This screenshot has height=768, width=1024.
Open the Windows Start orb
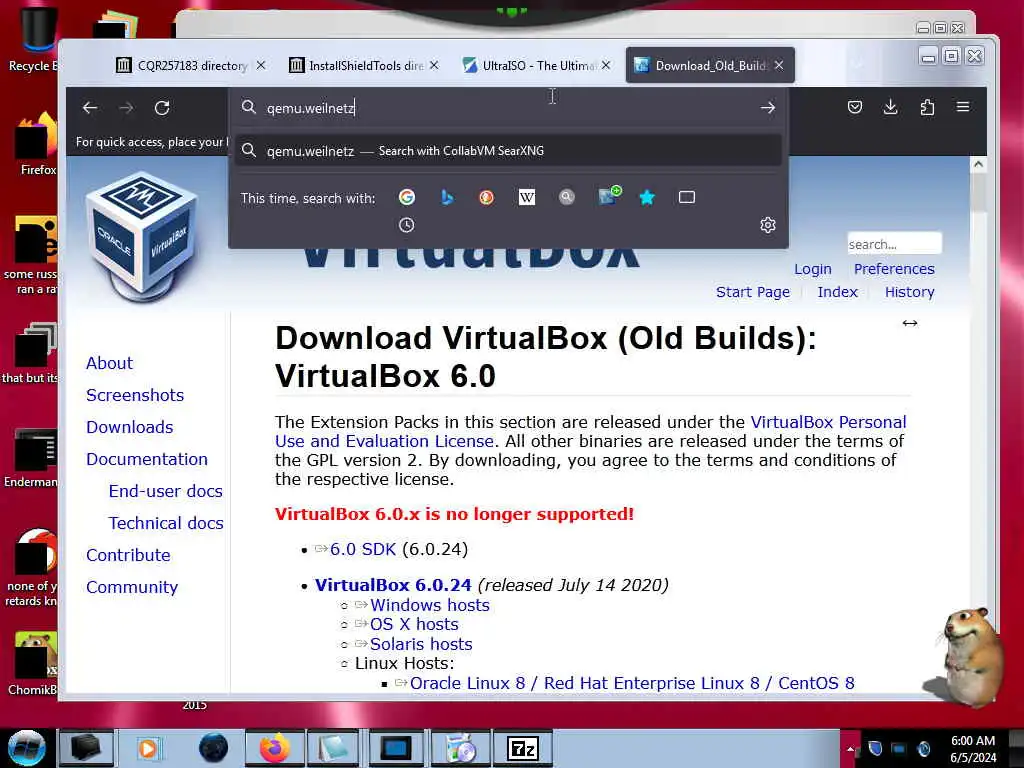27,748
